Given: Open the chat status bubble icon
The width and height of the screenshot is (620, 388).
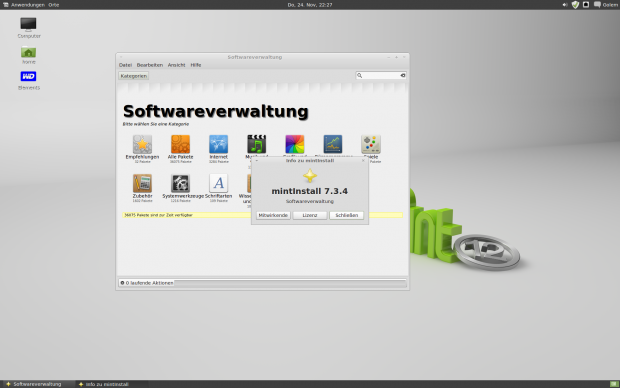Looking at the screenshot, I should pos(597,5).
